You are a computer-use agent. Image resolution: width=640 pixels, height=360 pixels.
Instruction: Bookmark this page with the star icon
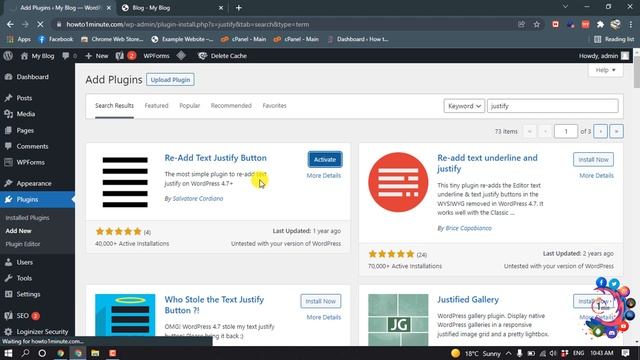(x=537, y=24)
